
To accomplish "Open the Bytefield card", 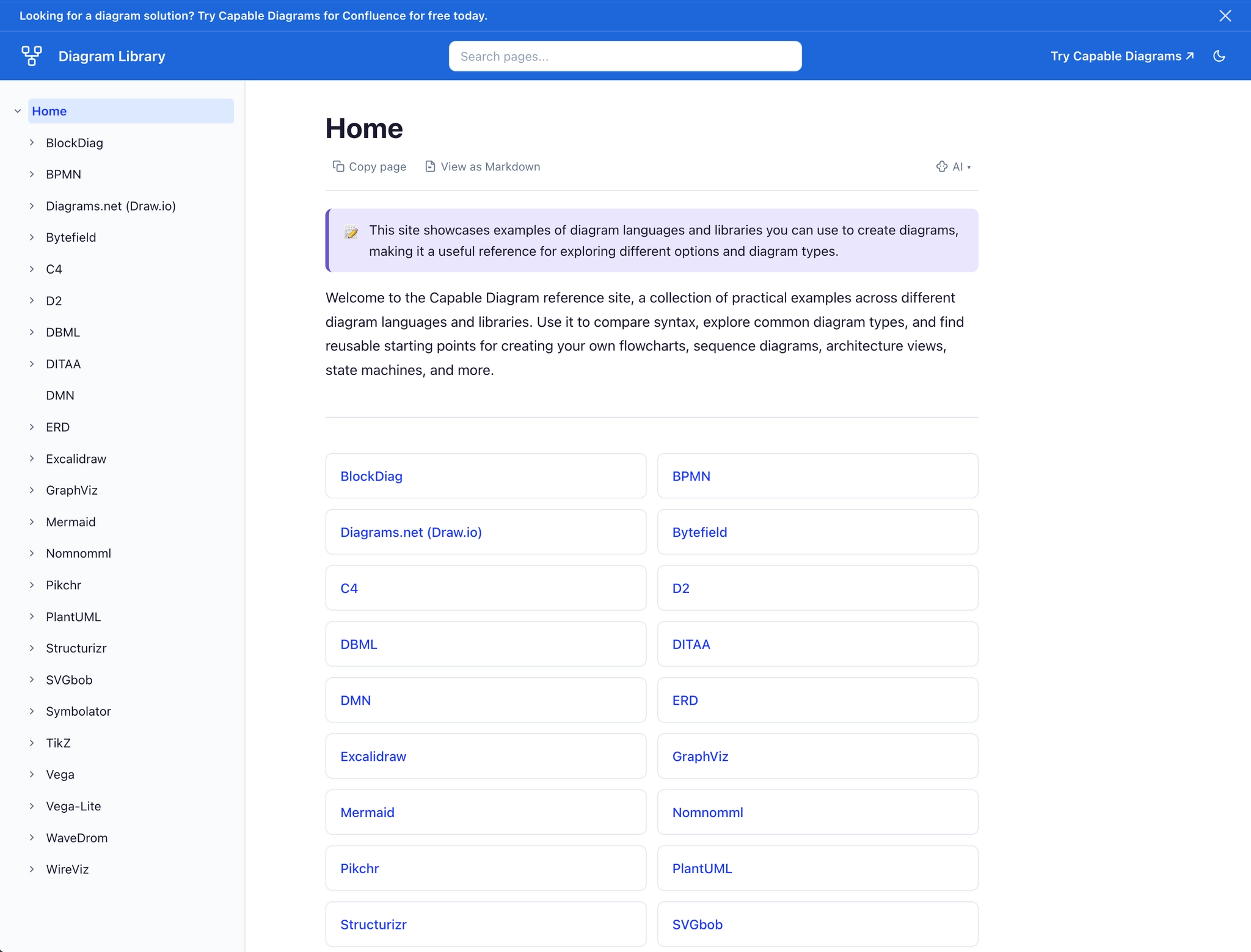I will tap(817, 532).
